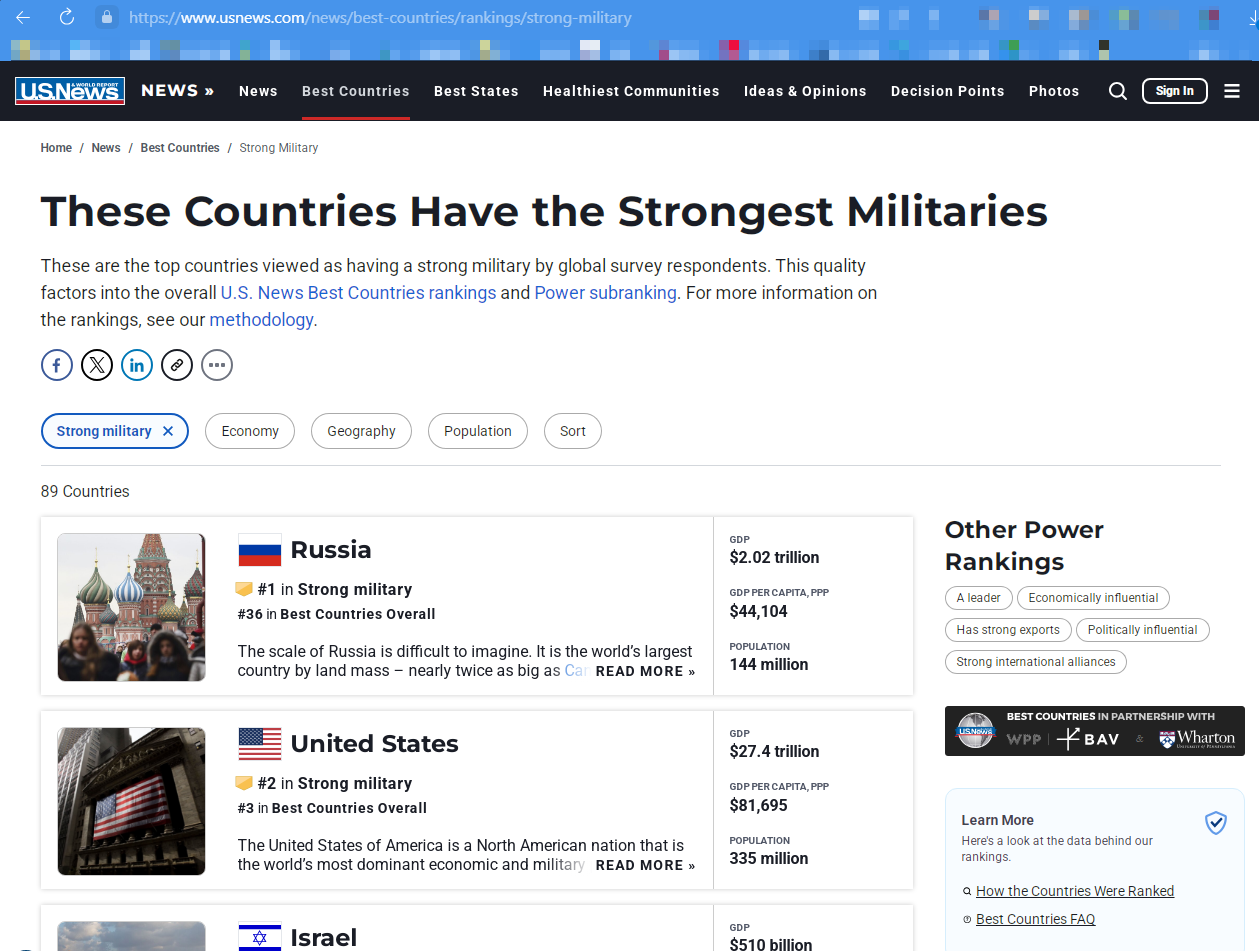Screen dimensions: 1259x951
Task: Open the Geography filter dropdown
Action: pyautogui.click(x=361, y=431)
